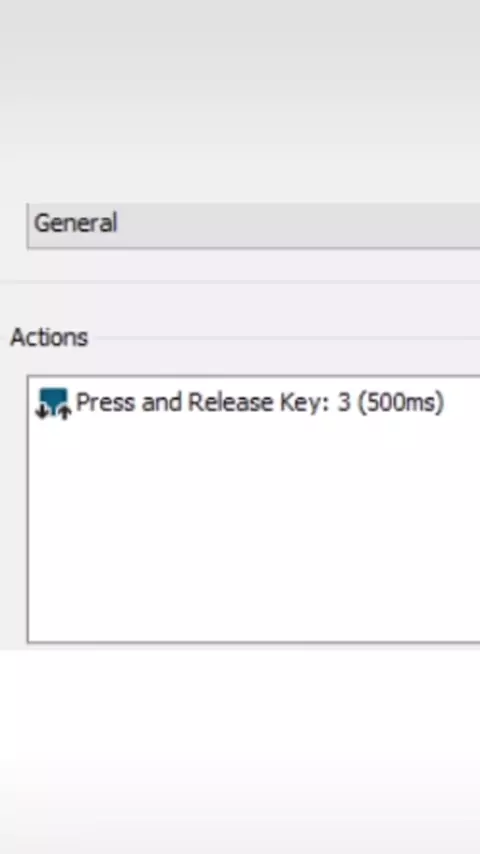The width and height of the screenshot is (480, 854).
Task: Click the key press-release icon in Actions list
Action: pyautogui.click(x=53, y=404)
